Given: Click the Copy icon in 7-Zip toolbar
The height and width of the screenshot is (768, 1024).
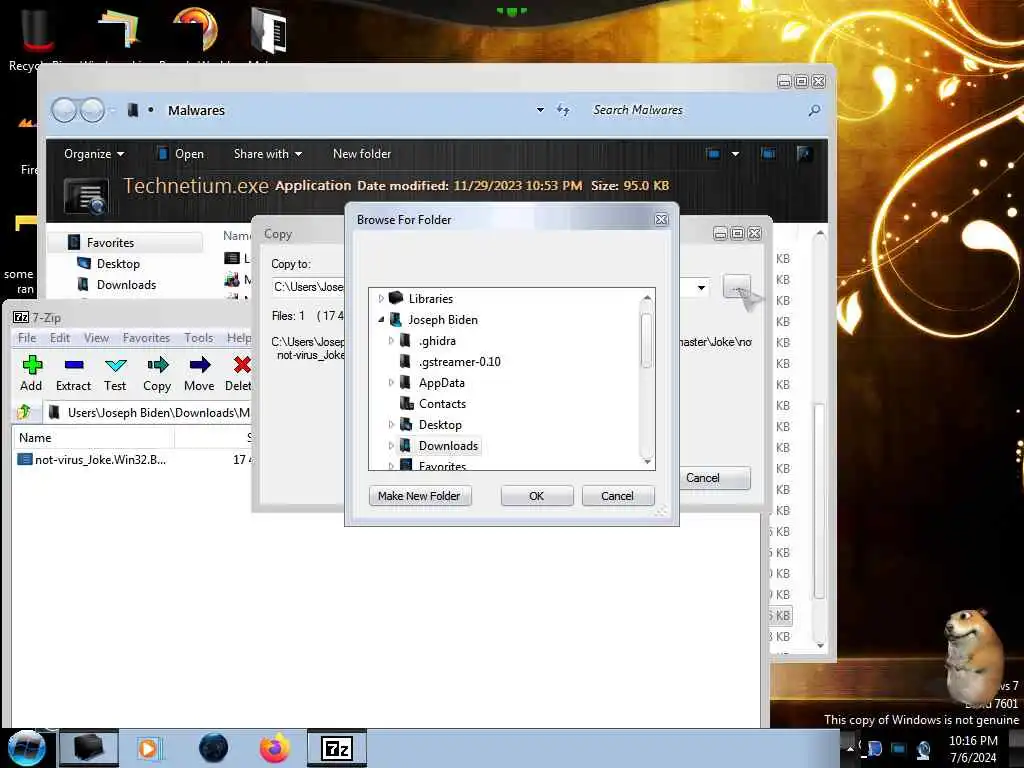Looking at the screenshot, I should [x=157, y=364].
